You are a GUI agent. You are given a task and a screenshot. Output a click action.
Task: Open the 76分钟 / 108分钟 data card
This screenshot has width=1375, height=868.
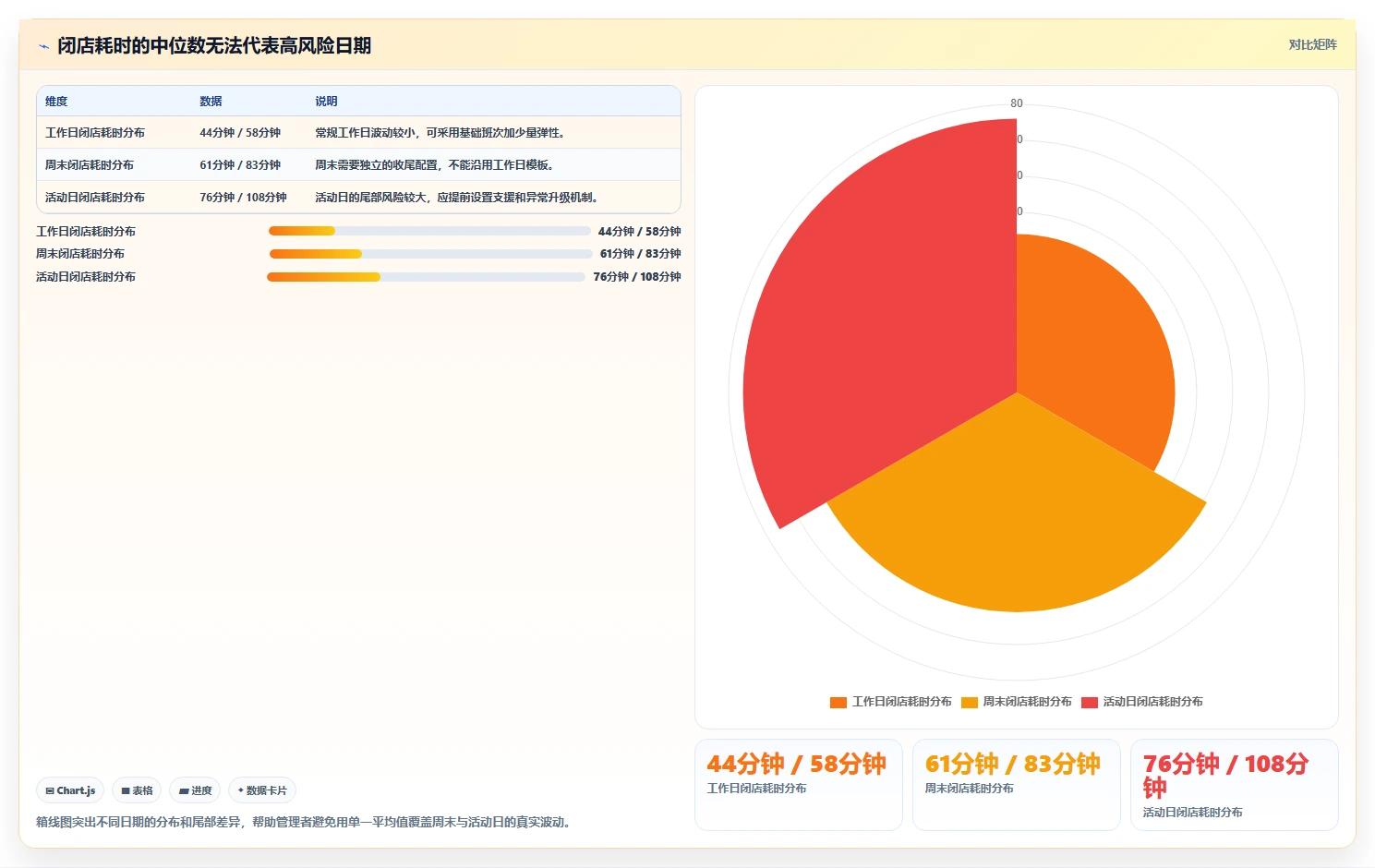point(1234,785)
